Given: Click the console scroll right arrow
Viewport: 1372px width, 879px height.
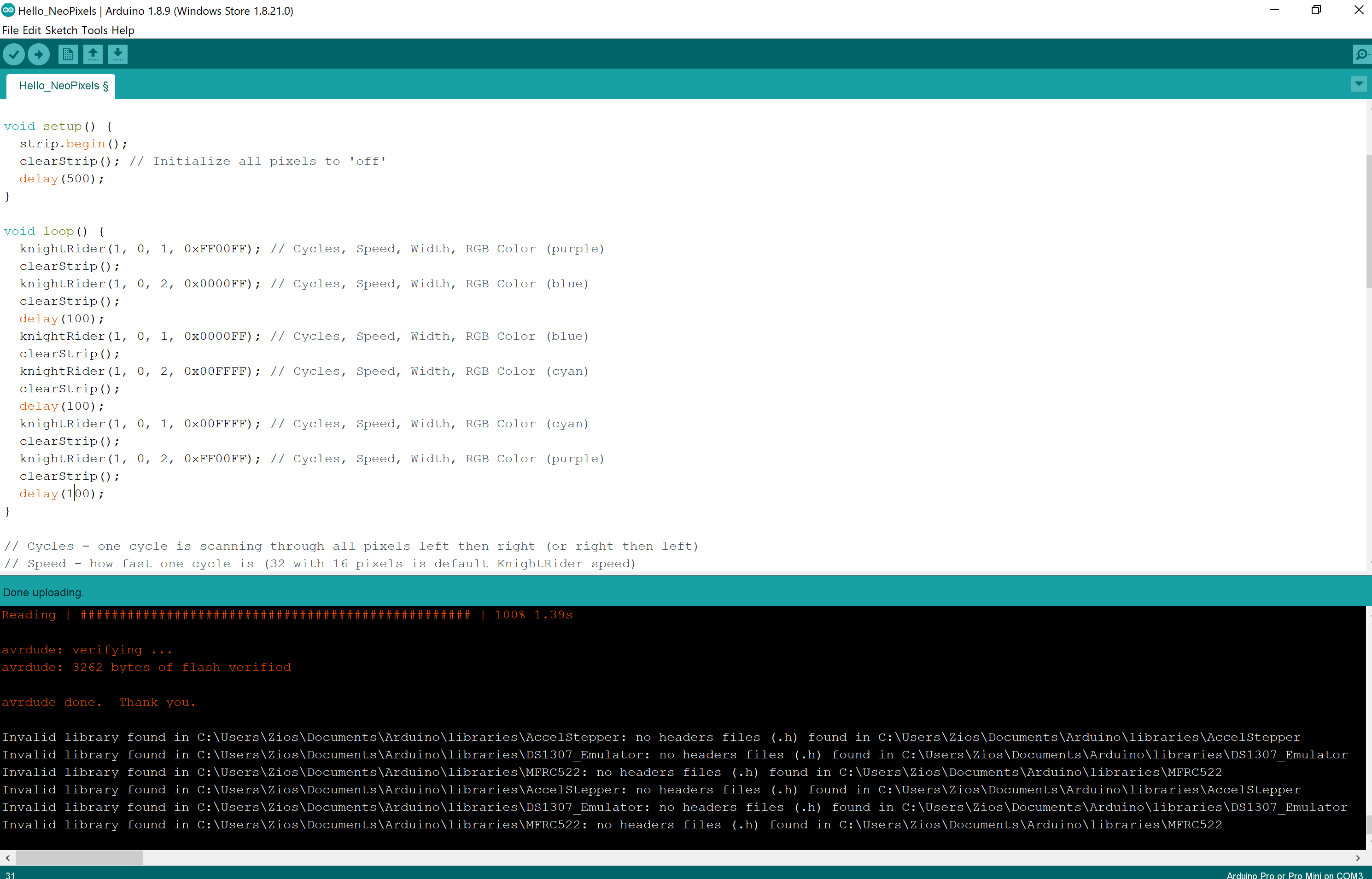Looking at the screenshot, I should click(x=1358, y=857).
